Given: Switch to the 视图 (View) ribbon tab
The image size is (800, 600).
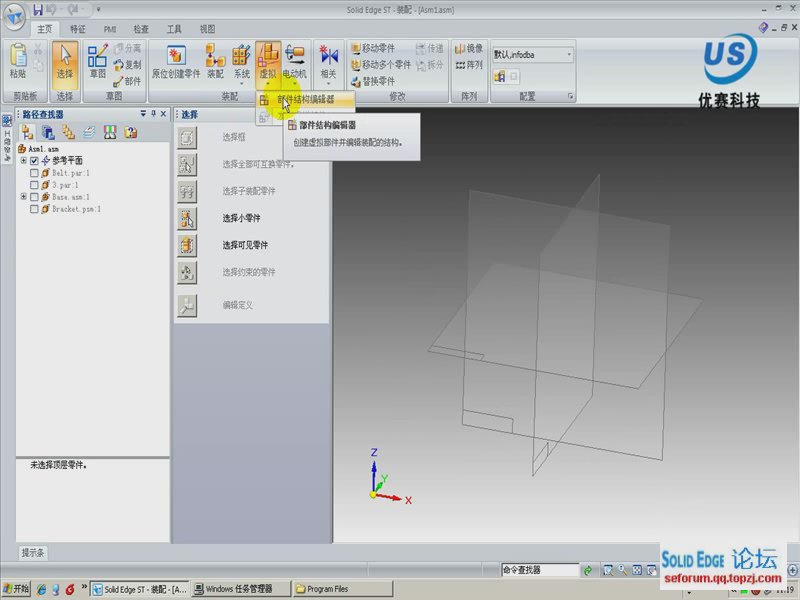Looking at the screenshot, I should [x=207, y=29].
